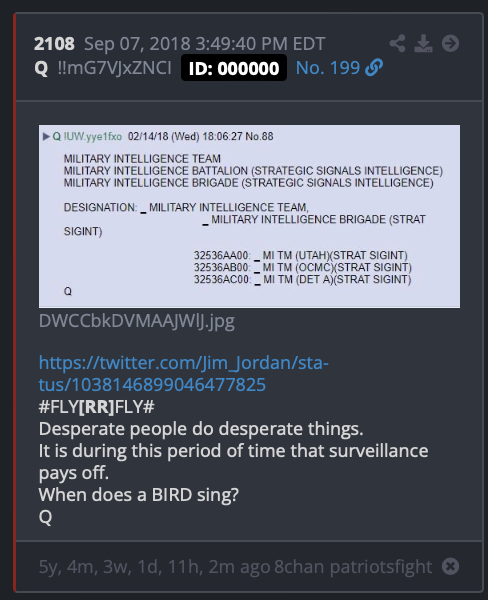This screenshot has width=488, height=600.
Task: Click the #FLY[RR]FLY# hashtag line
Action: [96, 406]
